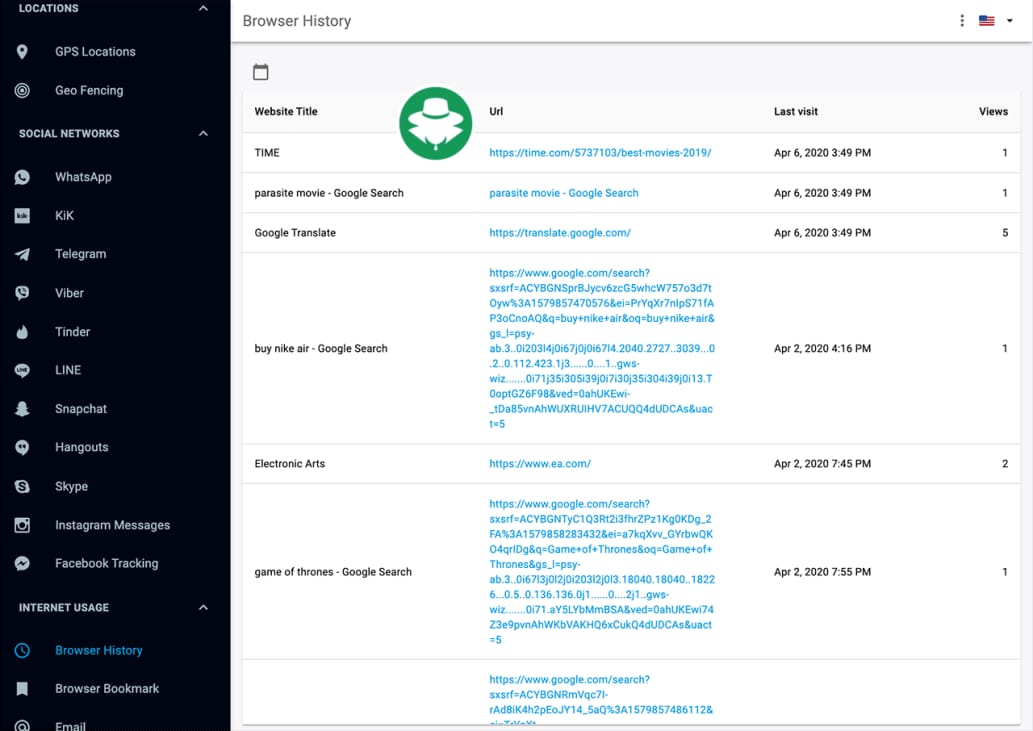Open the Instagram Messages icon
Screen dimensions: 1033x731
click(22, 524)
